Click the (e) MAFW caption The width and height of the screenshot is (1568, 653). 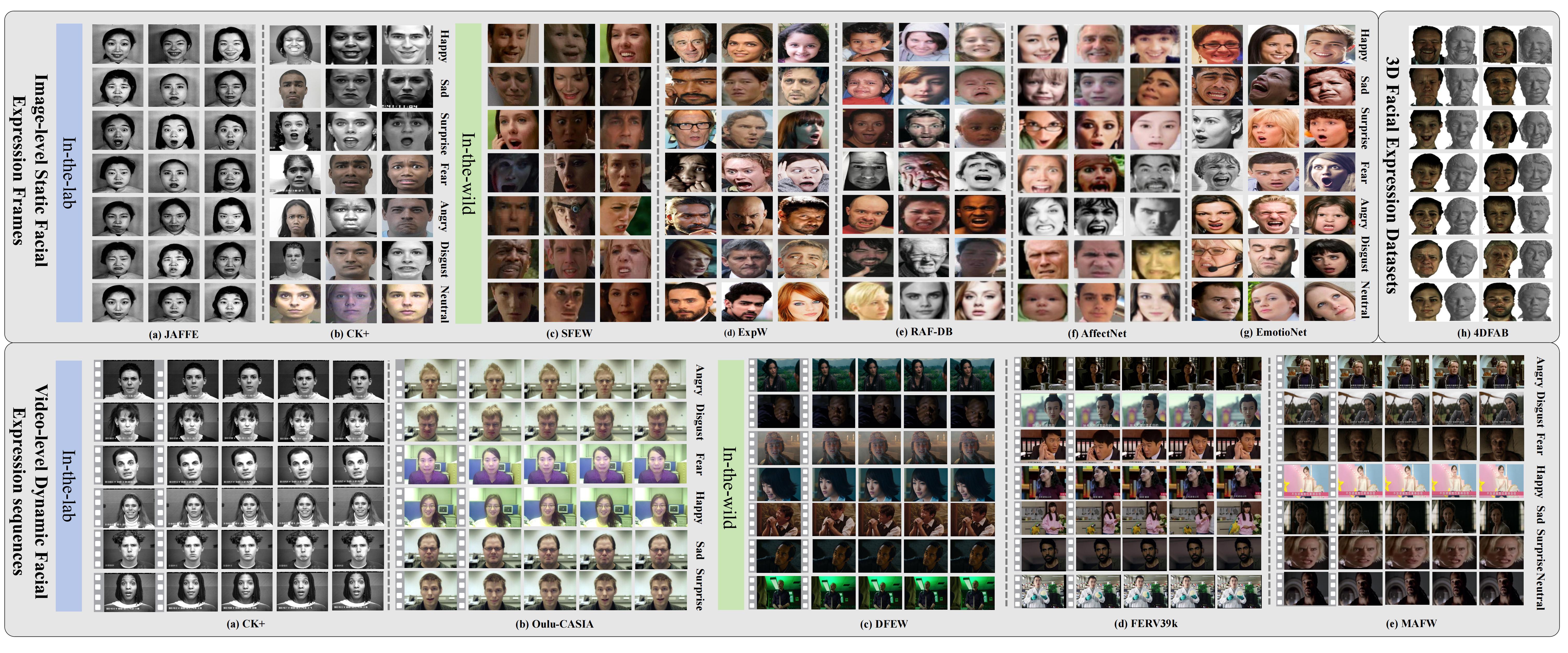pyautogui.click(x=1410, y=623)
